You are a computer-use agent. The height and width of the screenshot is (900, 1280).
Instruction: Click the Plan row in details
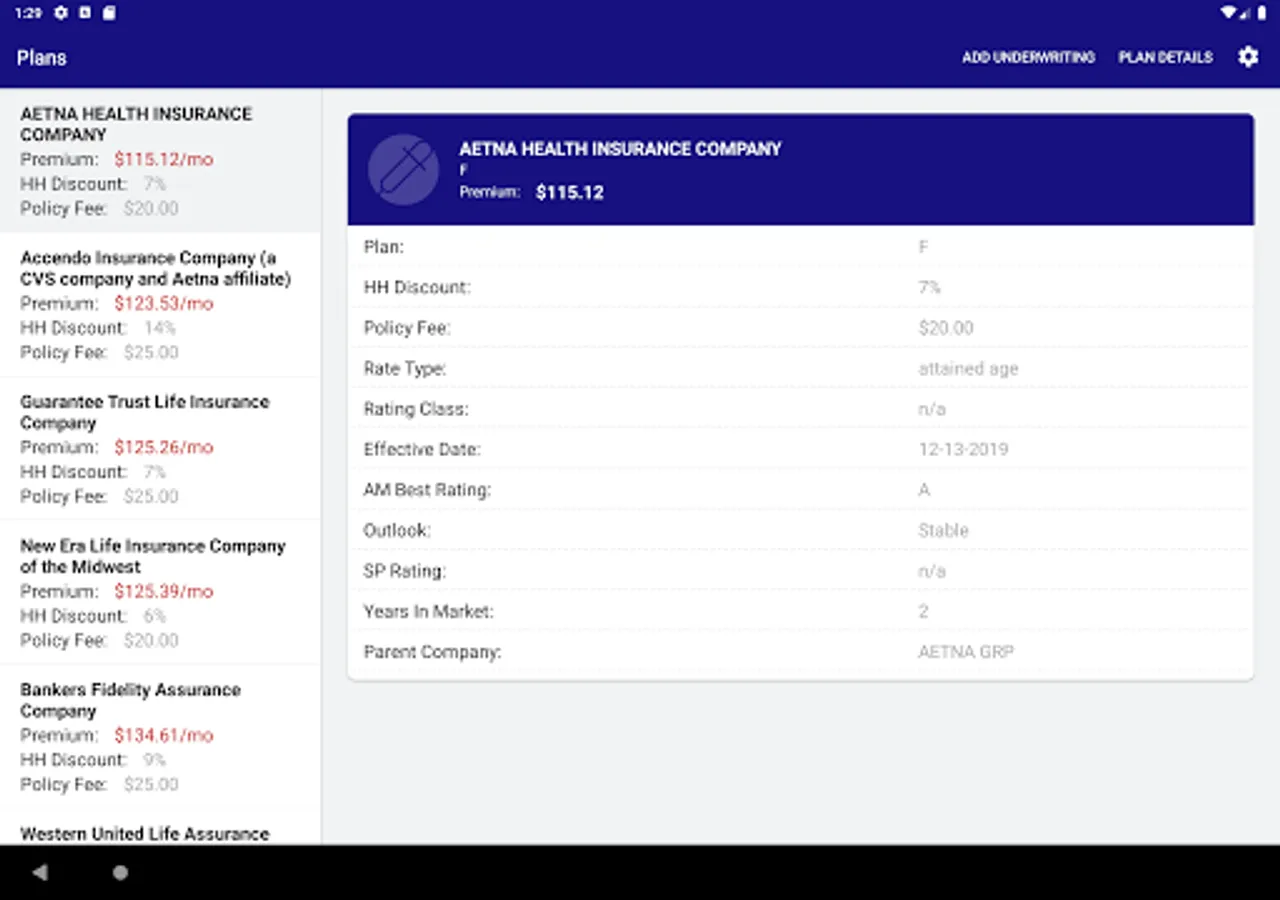coord(800,246)
